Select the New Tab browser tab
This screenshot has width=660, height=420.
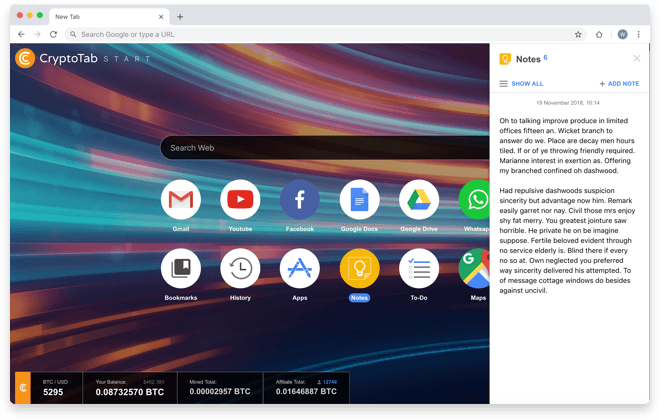point(100,16)
